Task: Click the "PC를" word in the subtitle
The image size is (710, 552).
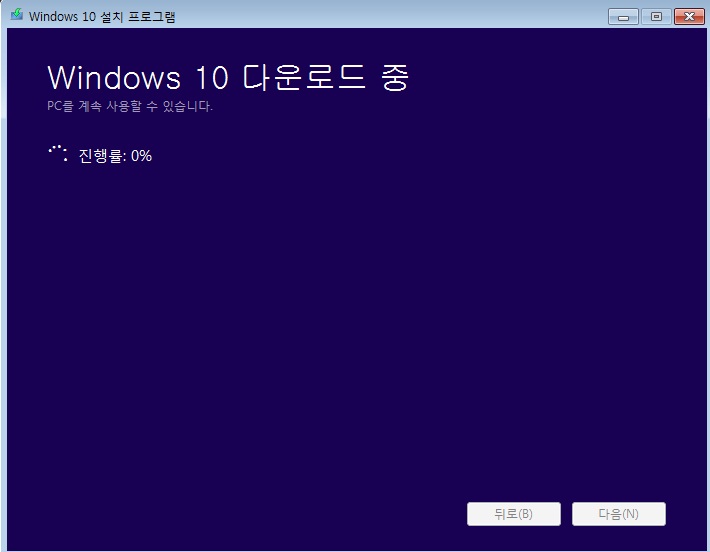Action: point(60,106)
